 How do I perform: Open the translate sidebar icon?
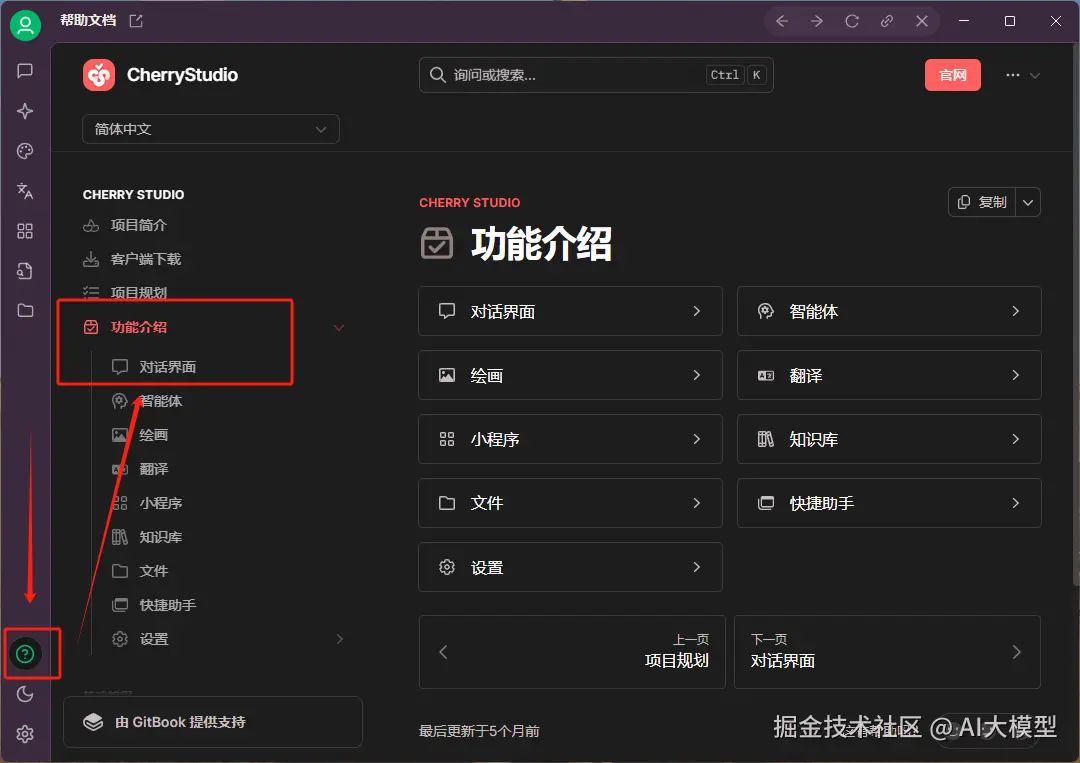coord(25,191)
